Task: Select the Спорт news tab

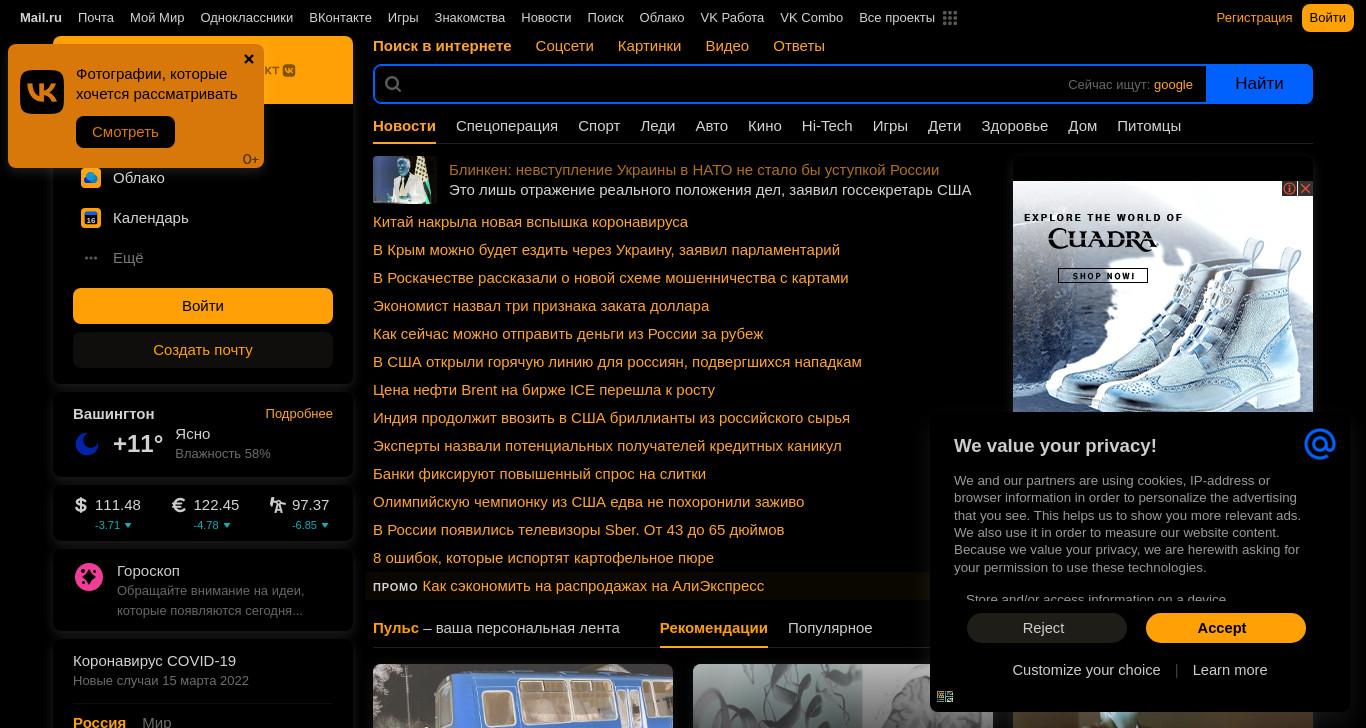Action: (599, 126)
